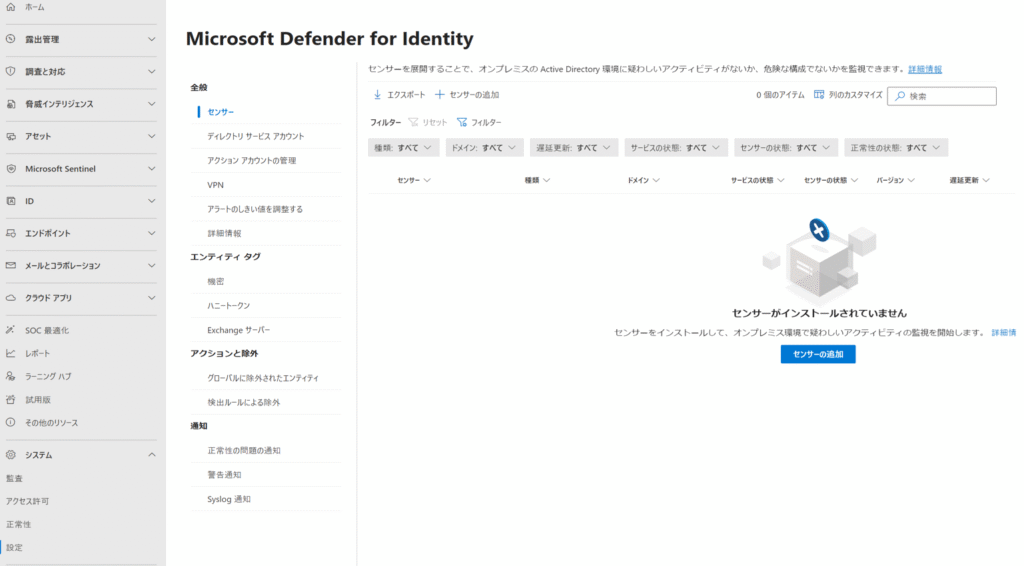The image size is (1024, 566).
Task: Click the メールとコラボレーション envelope icon
Action: (10, 266)
